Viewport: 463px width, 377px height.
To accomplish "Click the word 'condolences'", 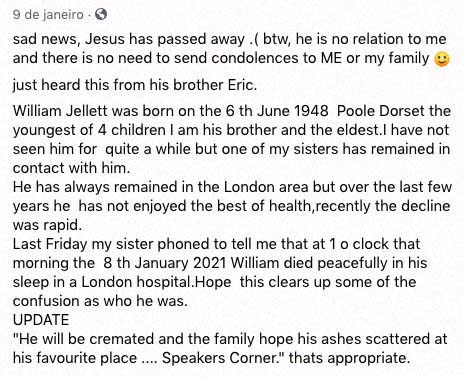I will click(255, 58).
